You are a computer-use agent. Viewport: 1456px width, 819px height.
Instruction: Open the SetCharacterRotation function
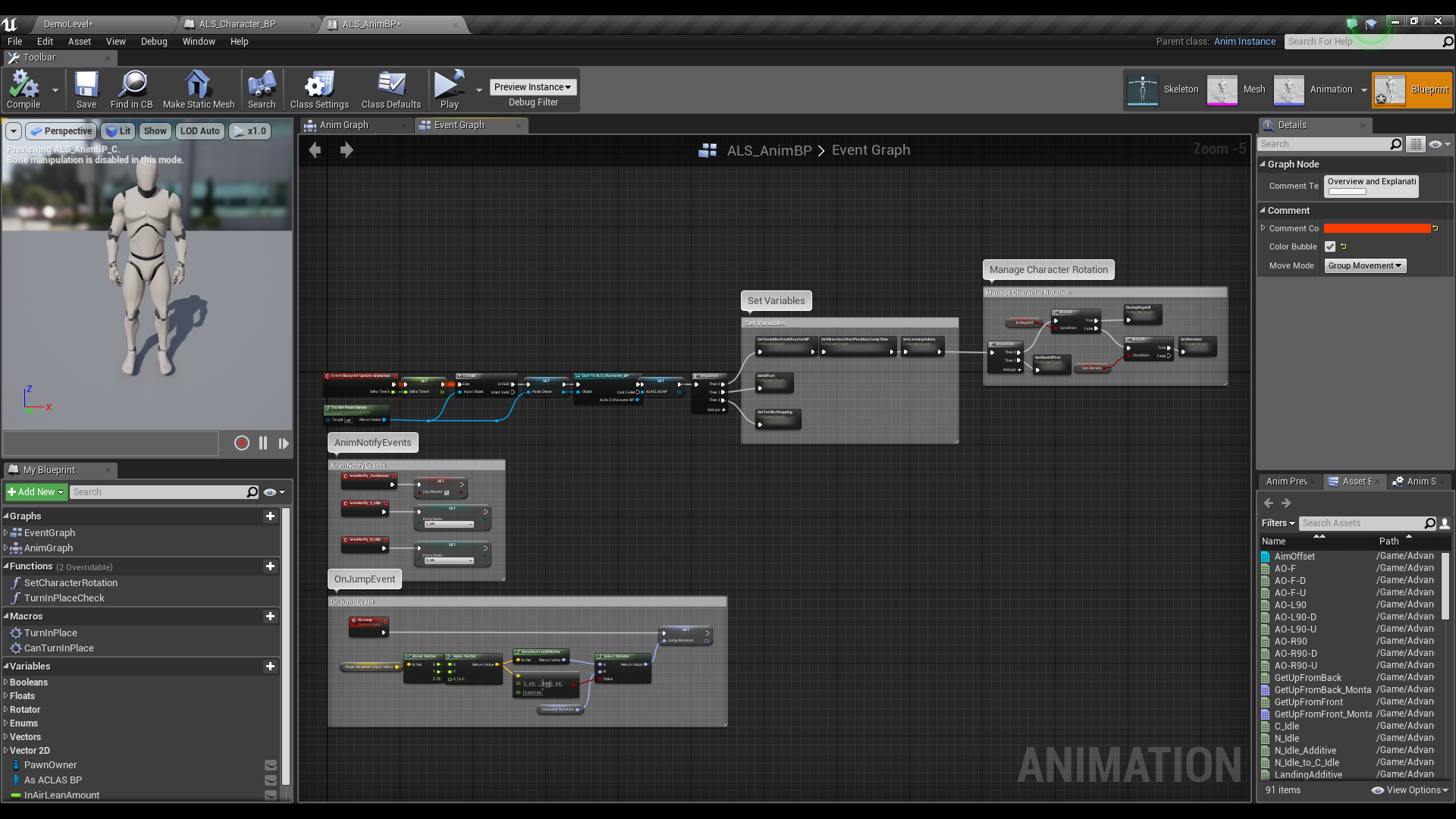click(x=71, y=582)
